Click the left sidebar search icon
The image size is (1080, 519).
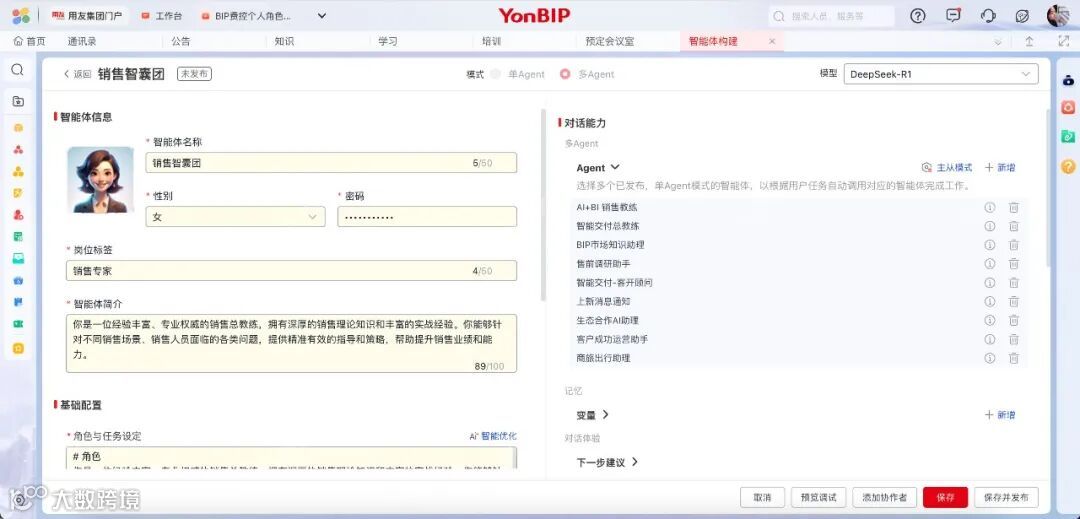(x=18, y=70)
